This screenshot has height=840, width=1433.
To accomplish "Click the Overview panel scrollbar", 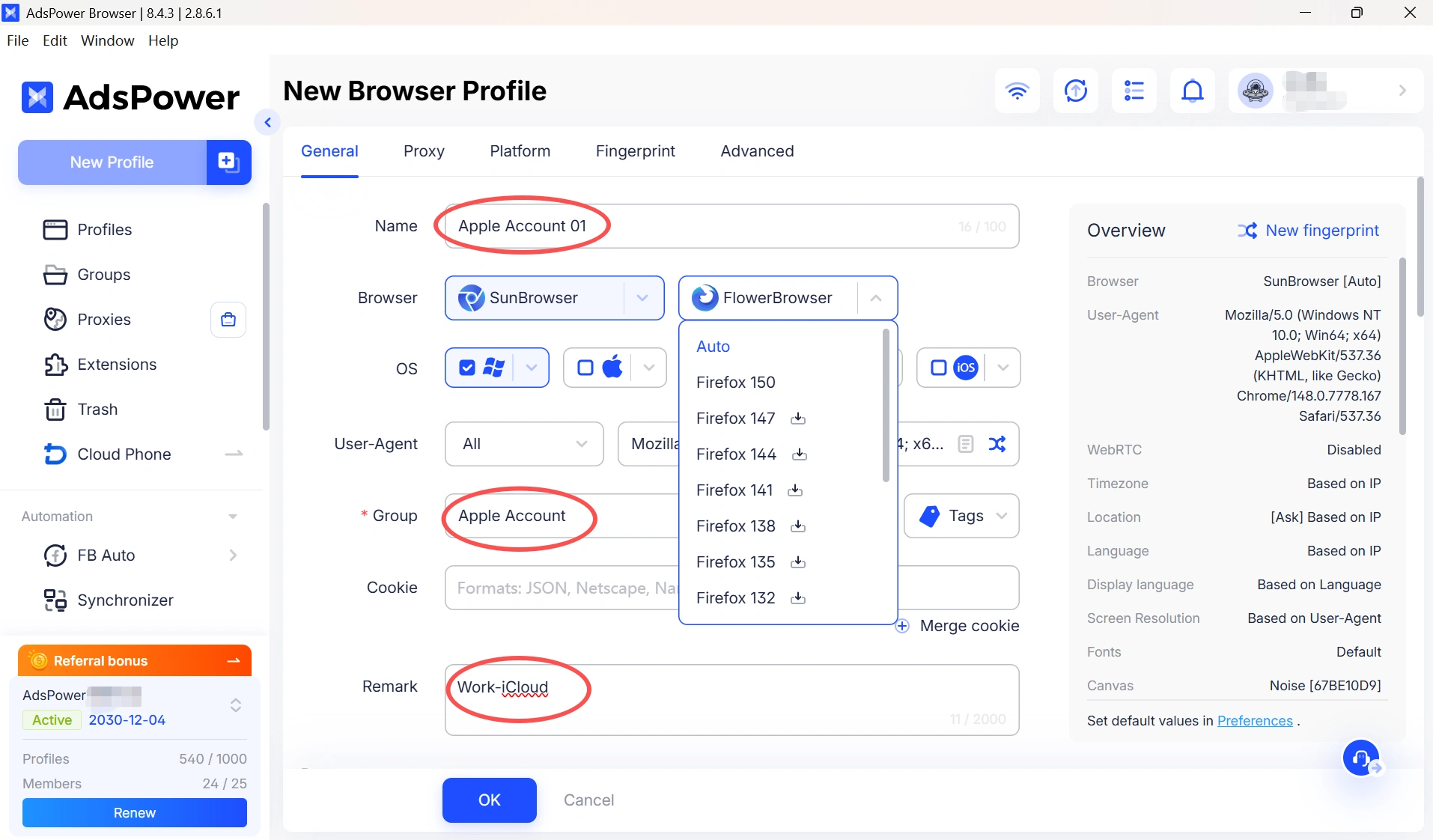I will (x=1402, y=346).
